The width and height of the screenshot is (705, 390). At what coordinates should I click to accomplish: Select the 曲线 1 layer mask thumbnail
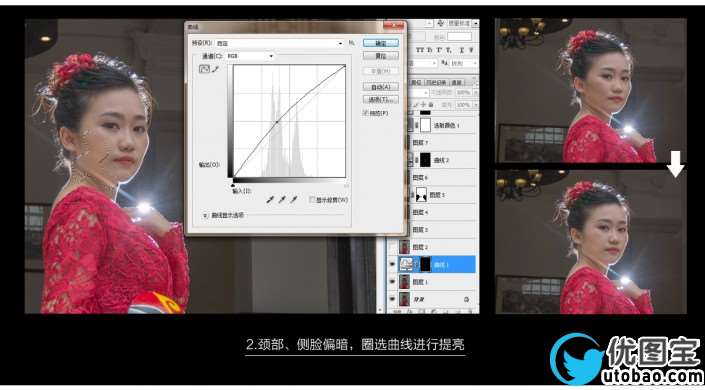pos(424,264)
